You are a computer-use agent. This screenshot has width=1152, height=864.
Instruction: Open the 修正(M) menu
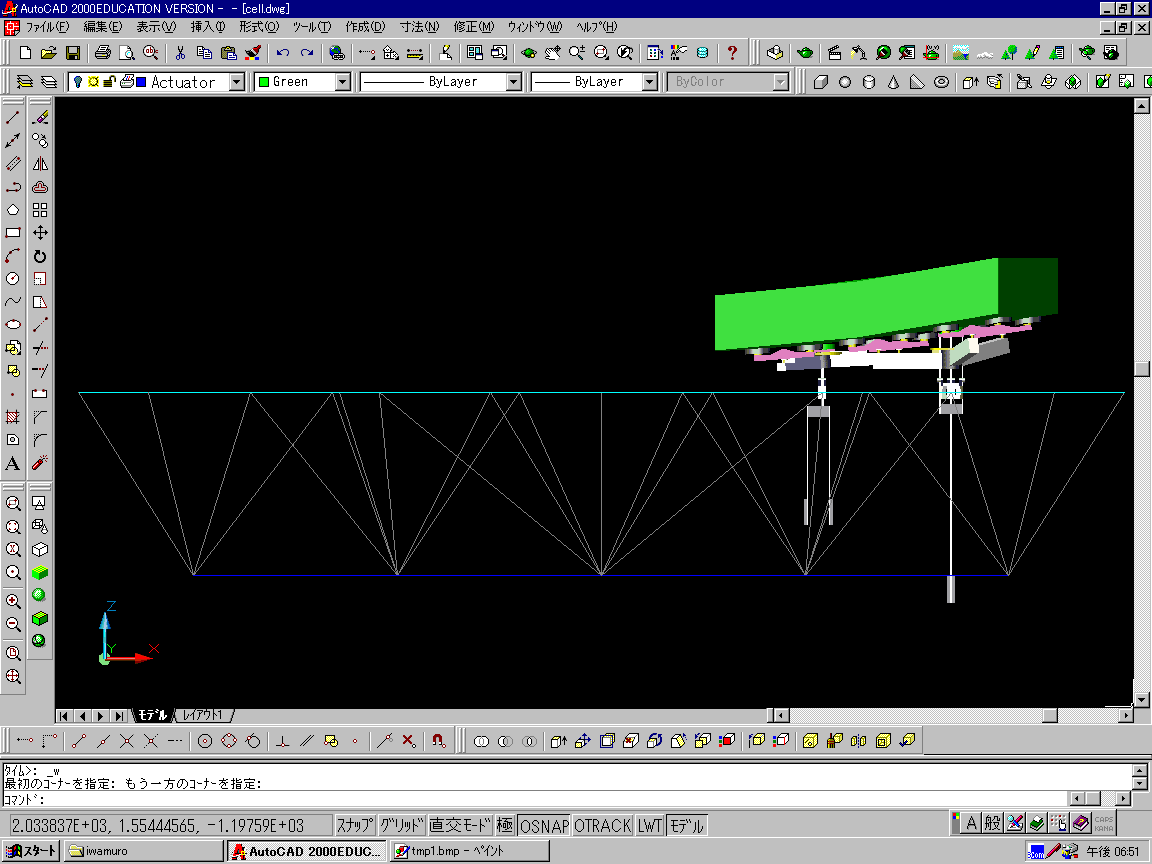(x=474, y=27)
